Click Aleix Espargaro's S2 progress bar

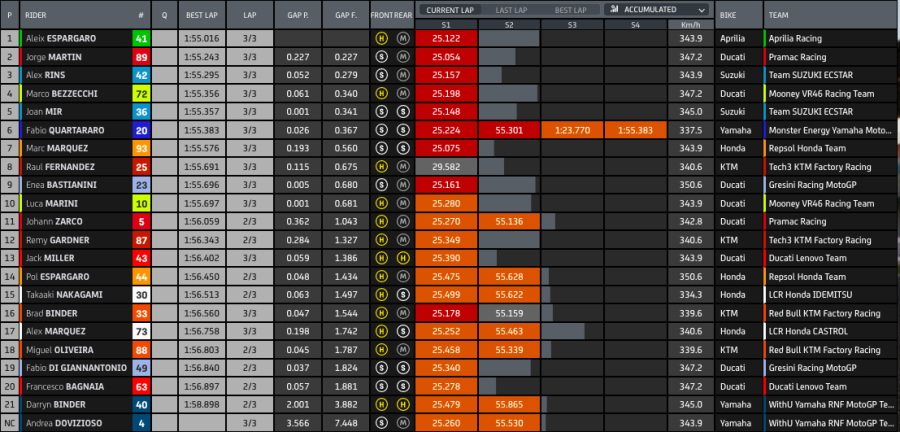509,38
